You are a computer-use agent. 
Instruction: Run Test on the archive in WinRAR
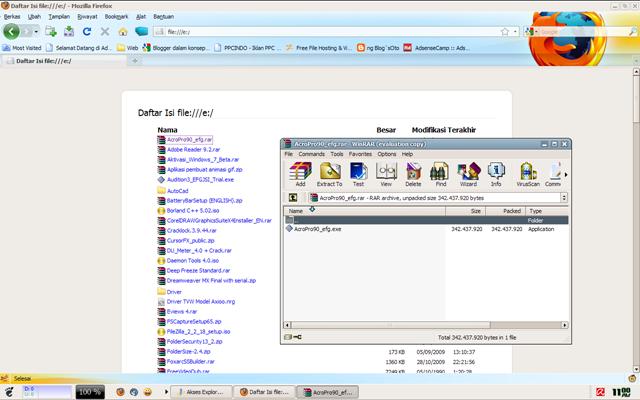[x=358, y=174]
